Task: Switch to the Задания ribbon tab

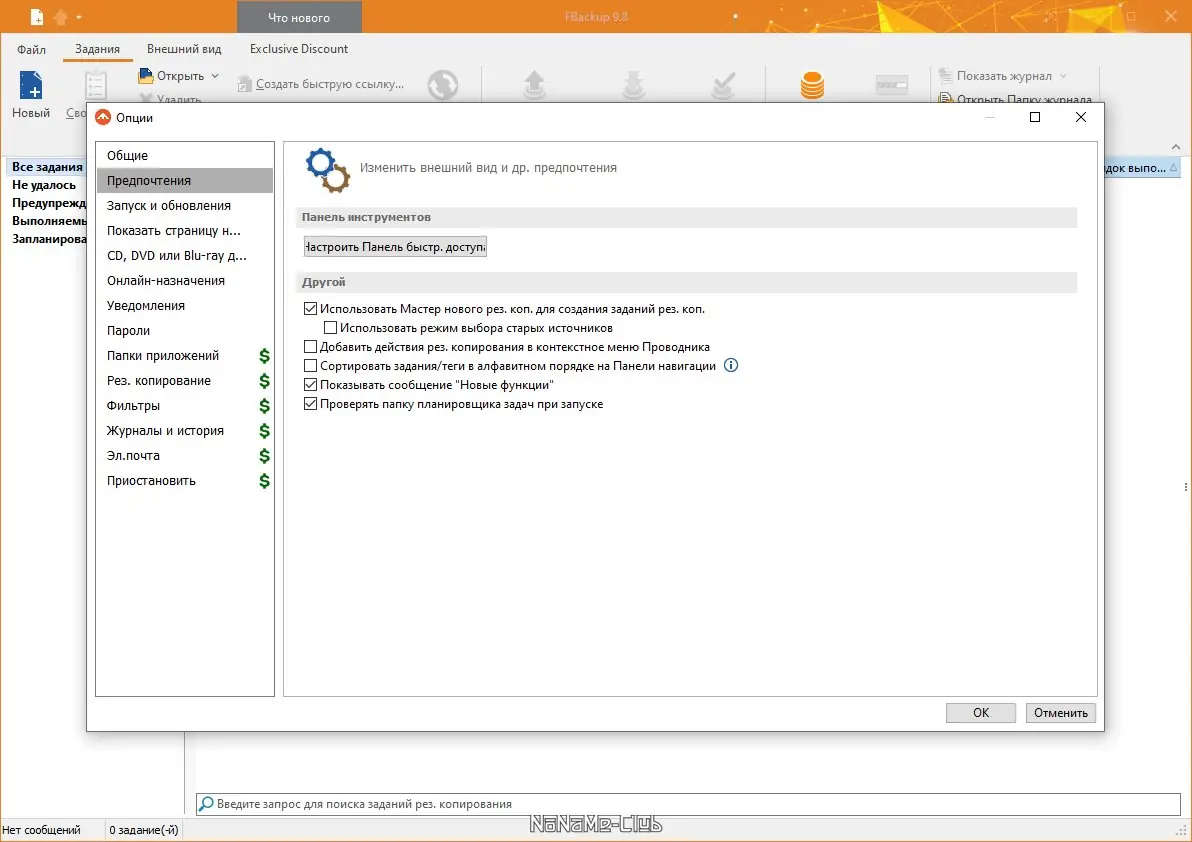Action: (97, 49)
